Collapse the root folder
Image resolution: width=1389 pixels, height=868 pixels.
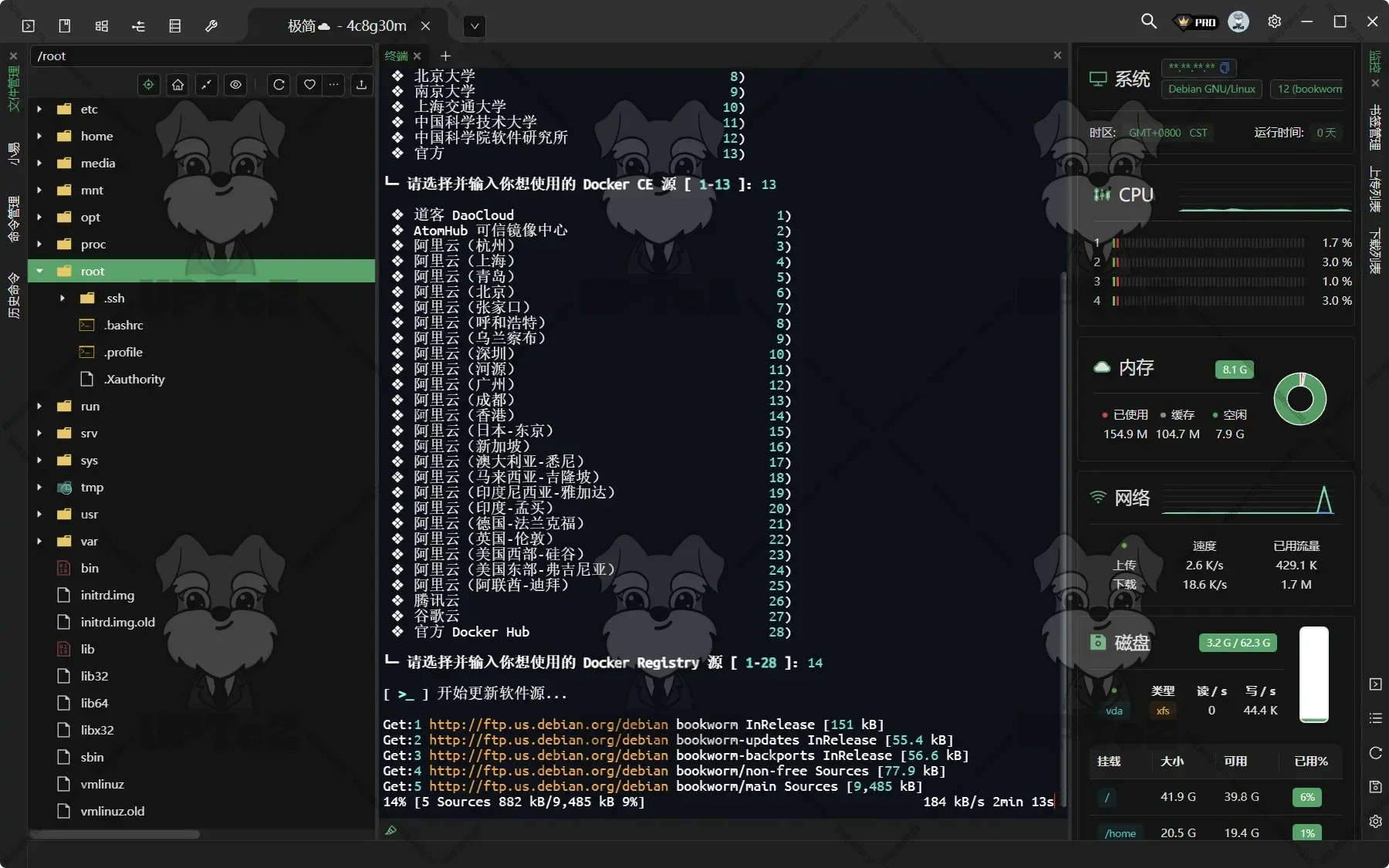(x=39, y=272)
